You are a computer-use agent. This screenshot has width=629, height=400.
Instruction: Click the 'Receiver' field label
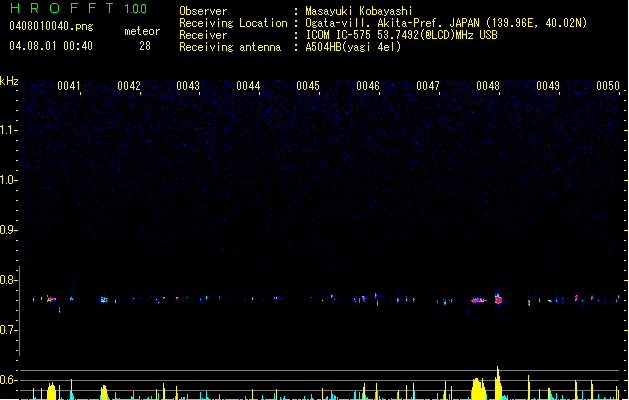[203, 35]
